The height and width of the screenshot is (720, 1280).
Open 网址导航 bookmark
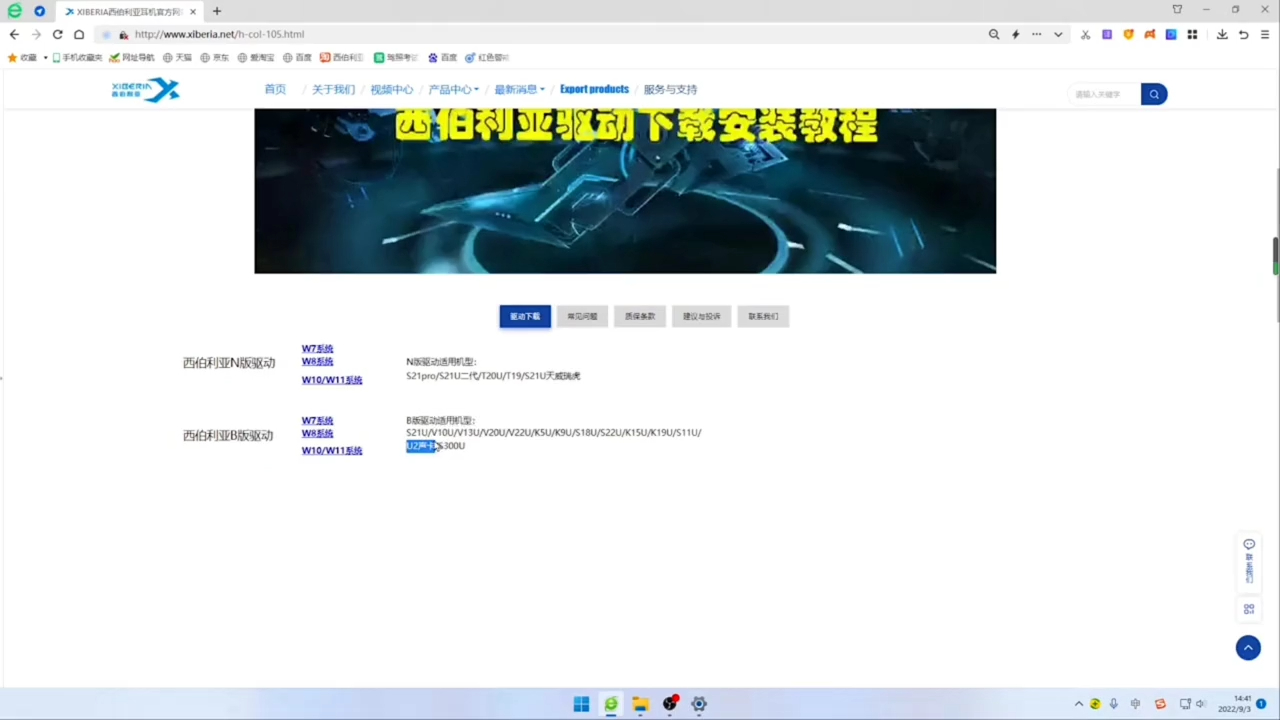(x=132, y=58)
